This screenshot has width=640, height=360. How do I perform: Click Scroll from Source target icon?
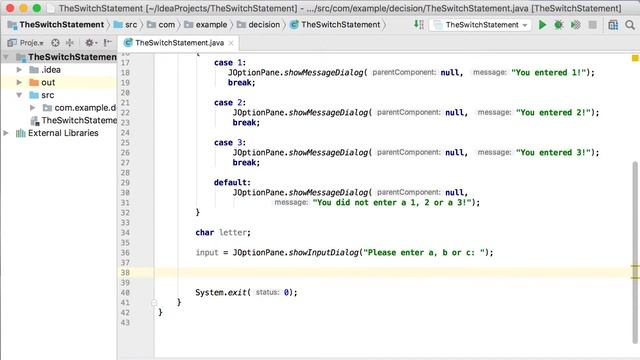coord(55,42)
